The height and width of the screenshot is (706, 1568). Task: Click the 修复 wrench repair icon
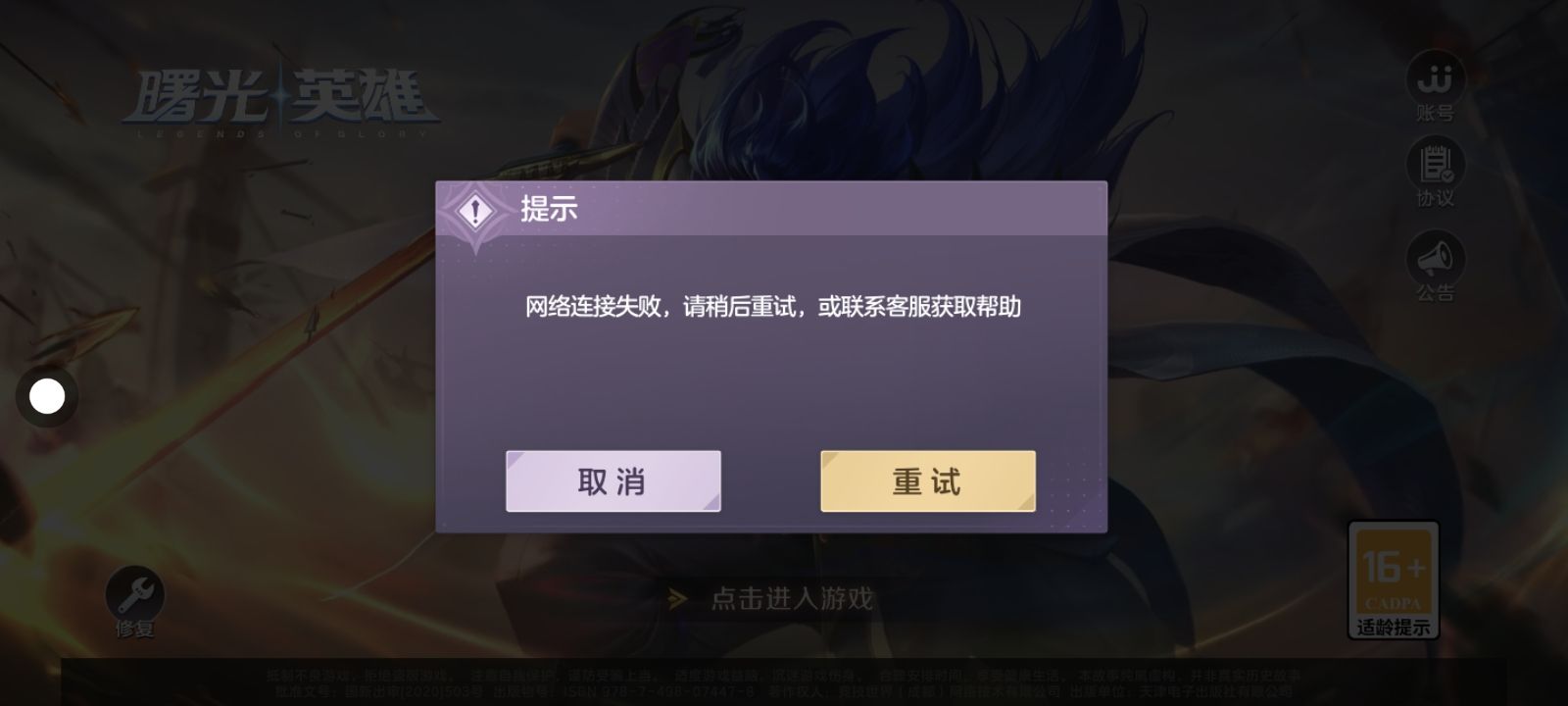(x=135, y=592)
